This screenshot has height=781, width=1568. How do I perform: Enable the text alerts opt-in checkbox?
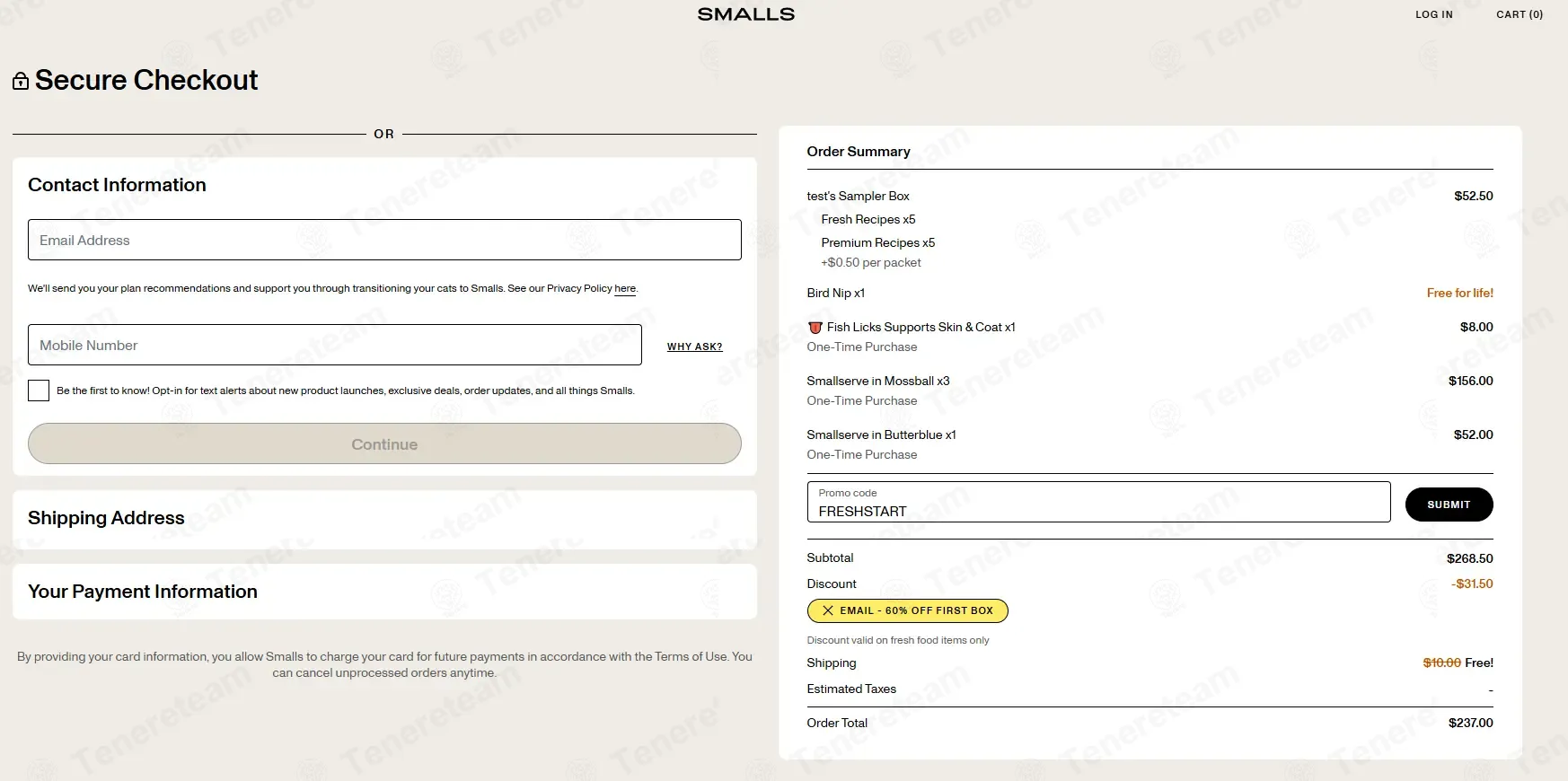coord(39,390)
